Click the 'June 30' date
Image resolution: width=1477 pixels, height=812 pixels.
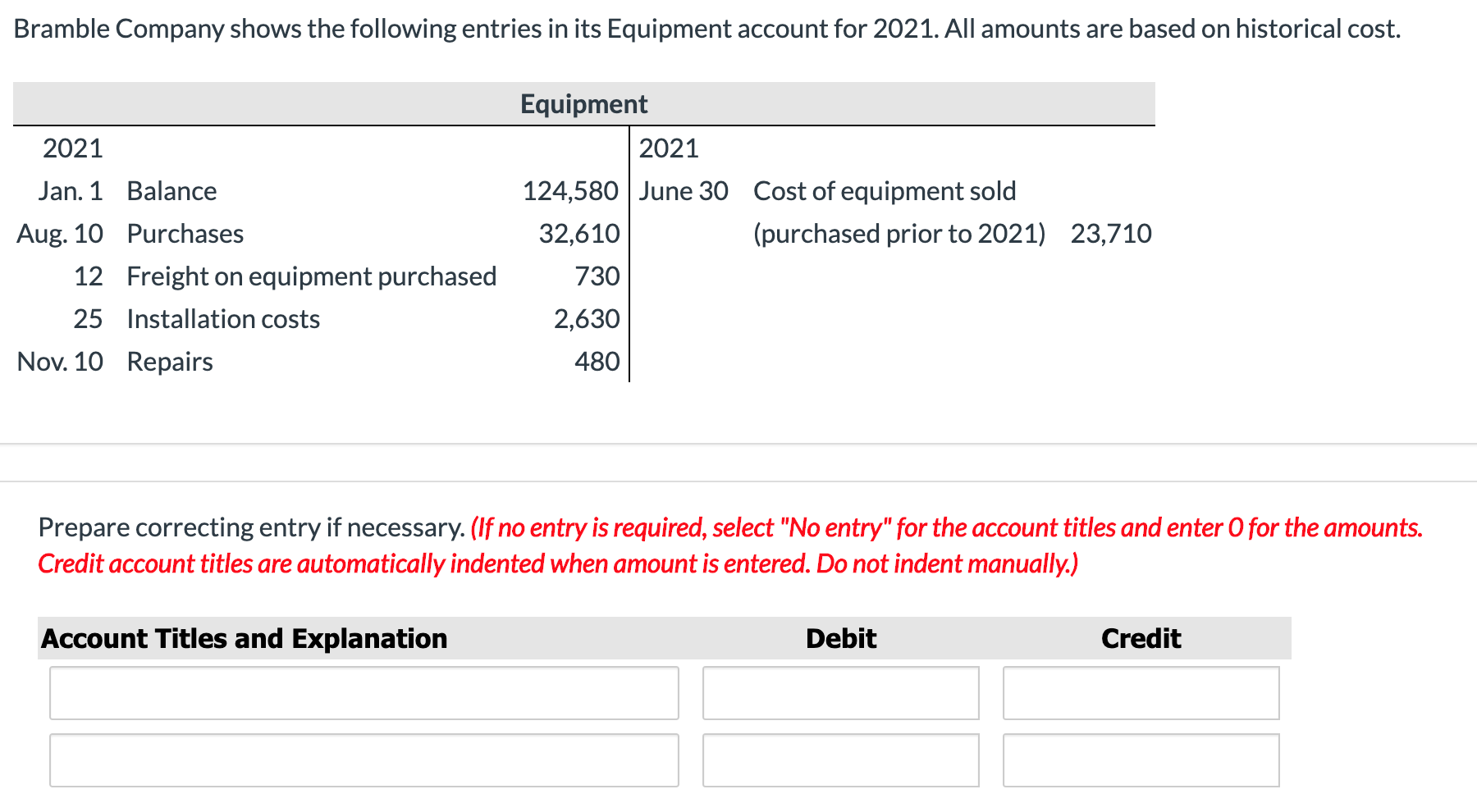(684, 191)
